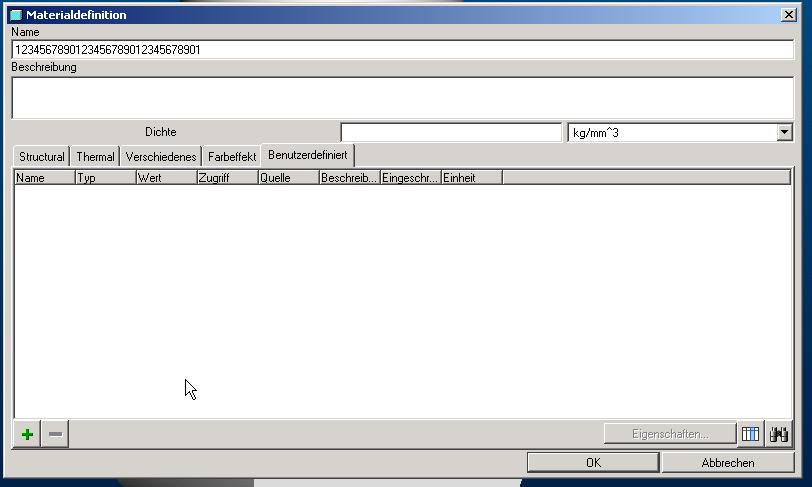Open the Verschiedenes tab
812x487 pixels.
pos(161,156)
